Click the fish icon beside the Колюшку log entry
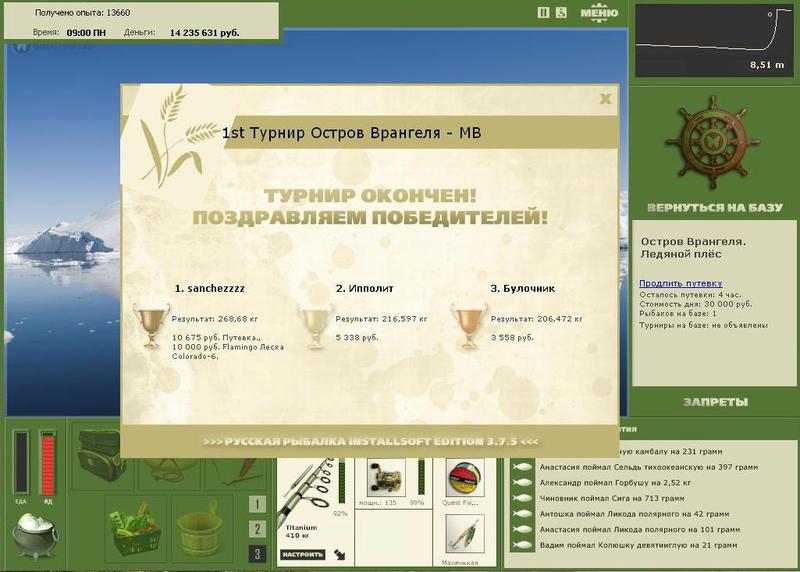This screenshot has height=572, width=800. [521, 545]
